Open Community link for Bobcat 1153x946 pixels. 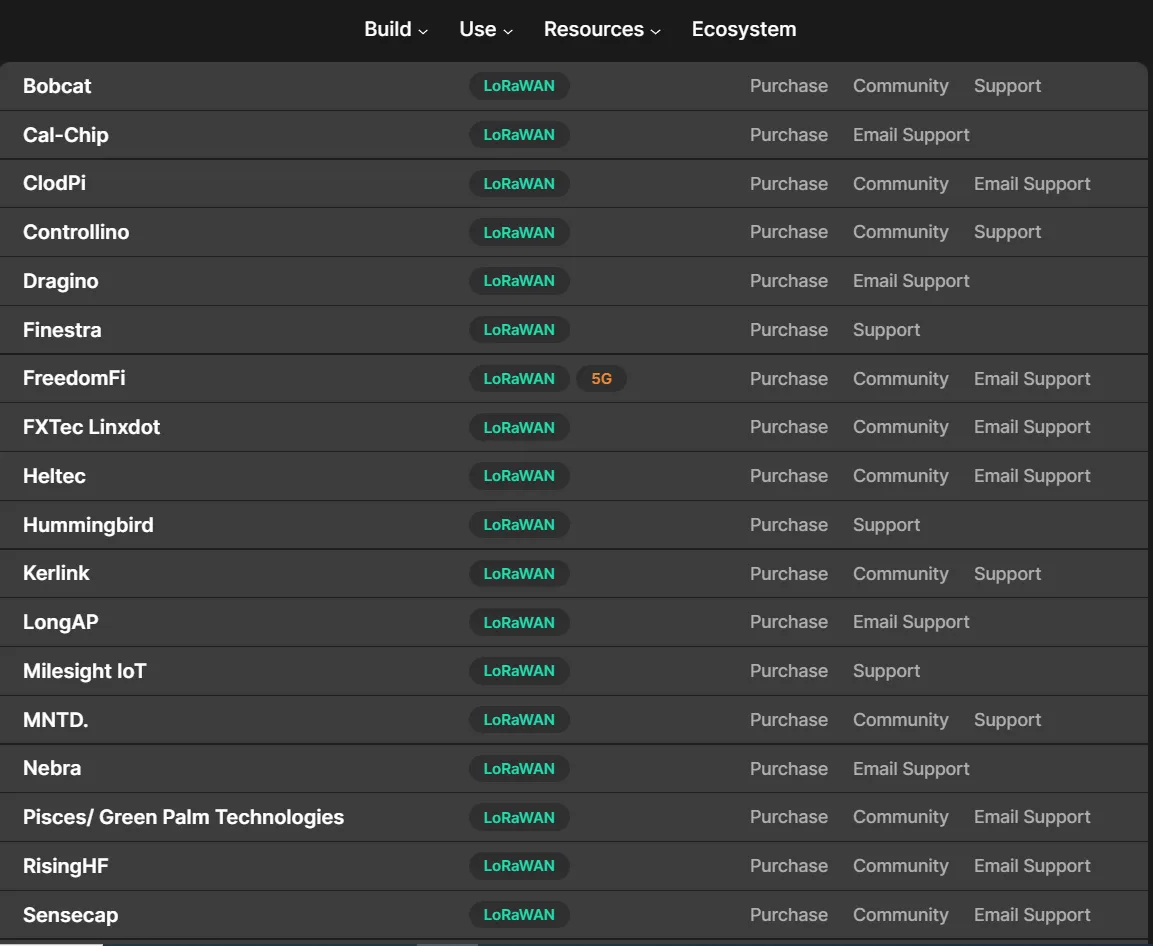coord(900,86)
